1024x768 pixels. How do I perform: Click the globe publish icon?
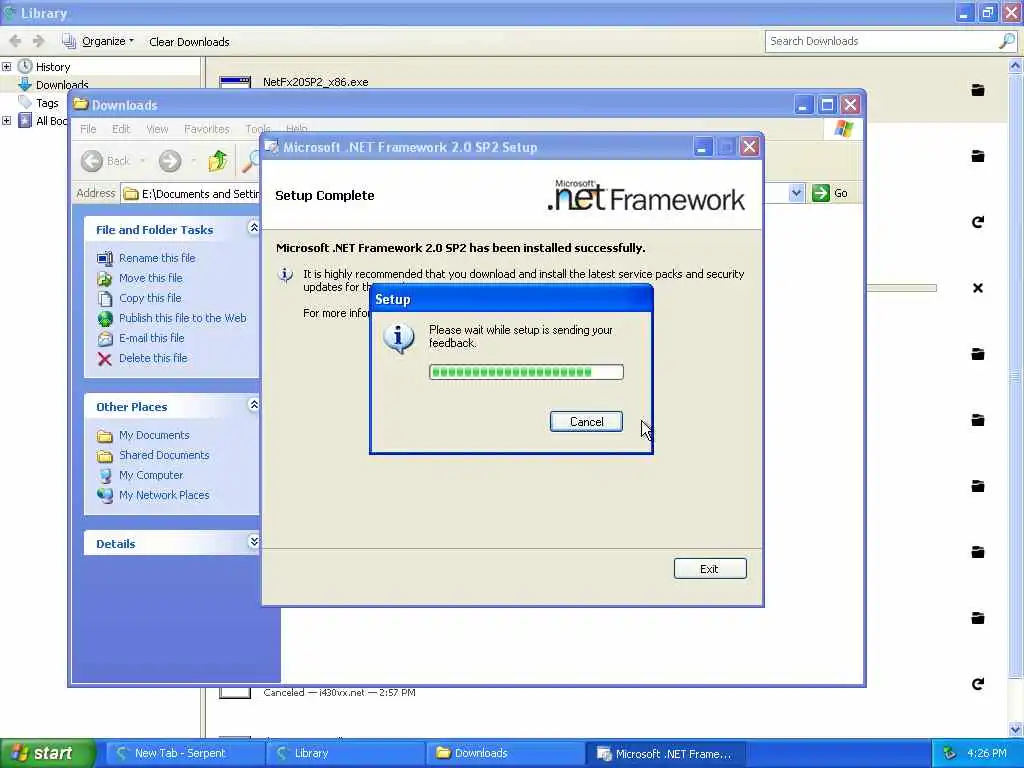point(104,319)
